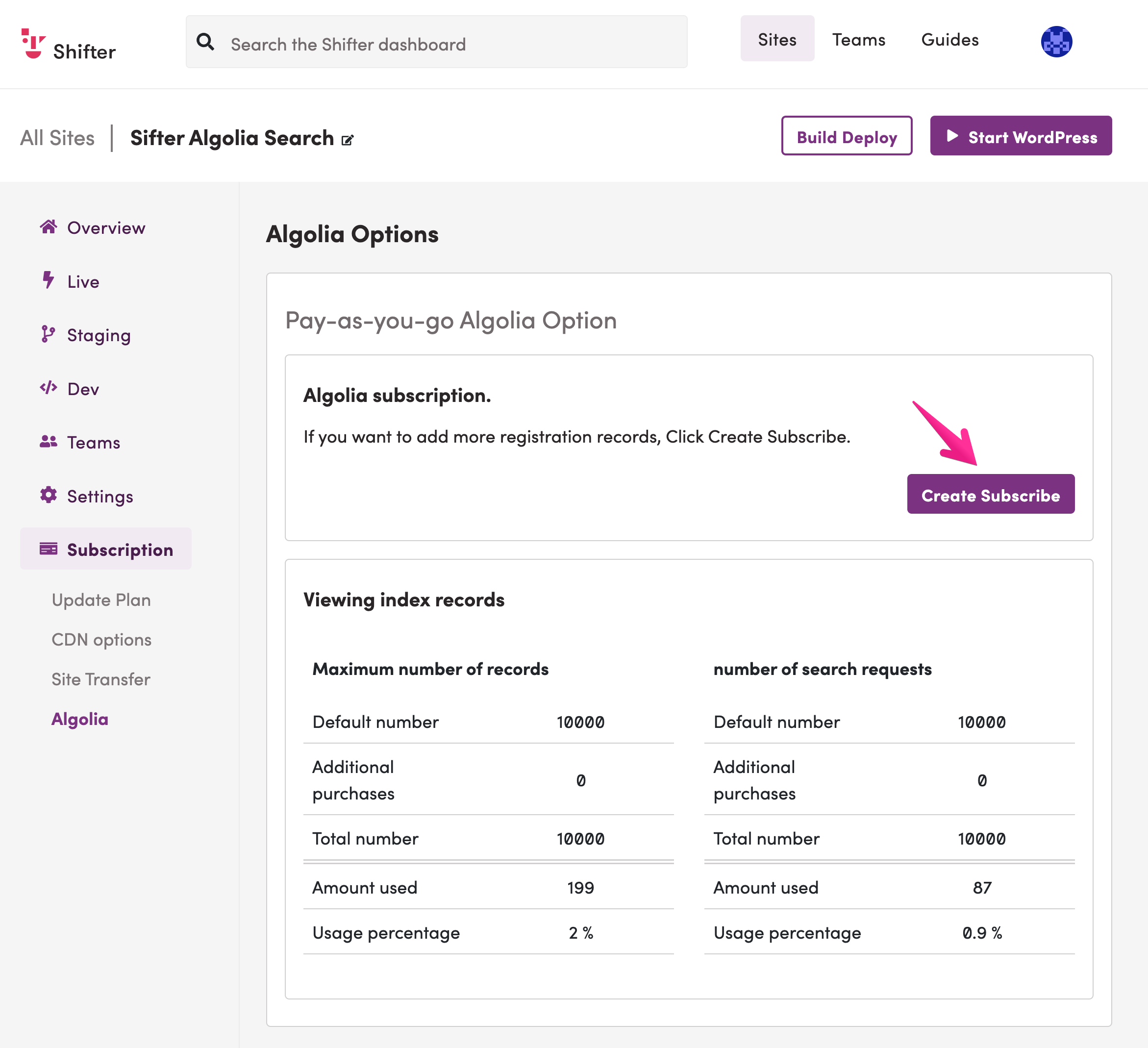This screenshot has height=1048, width=1148.
Task: Open Overview in the sidebar
Action: (x=106, y=228)
